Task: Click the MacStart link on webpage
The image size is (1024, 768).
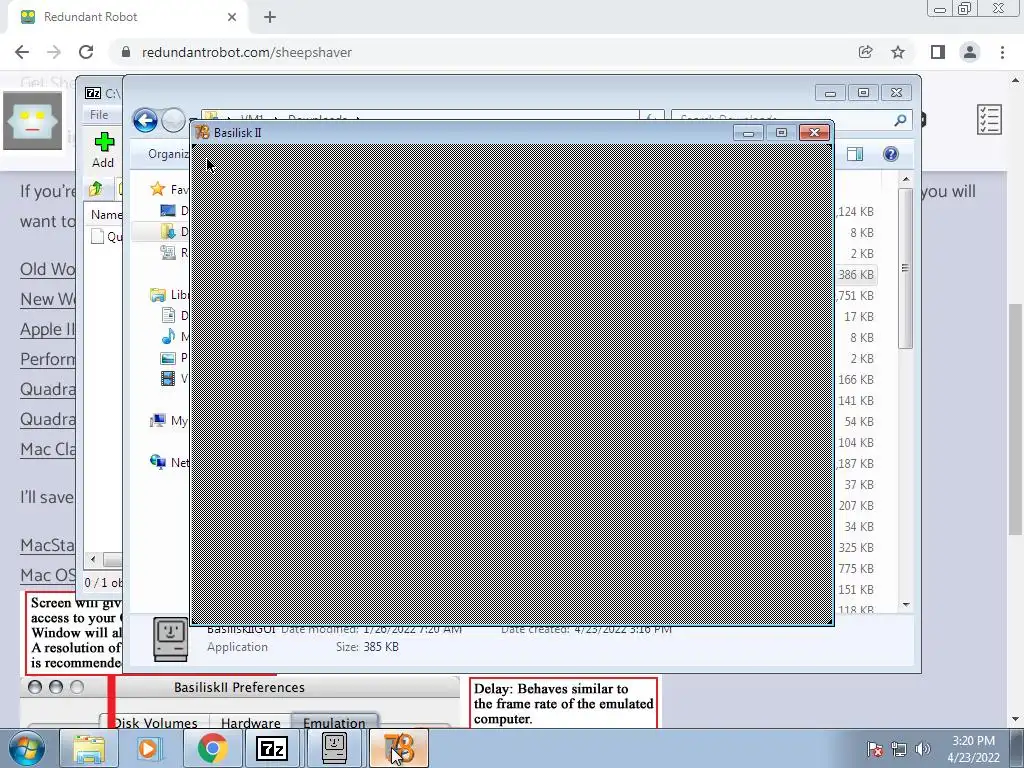Action: (x=47, y=545)
